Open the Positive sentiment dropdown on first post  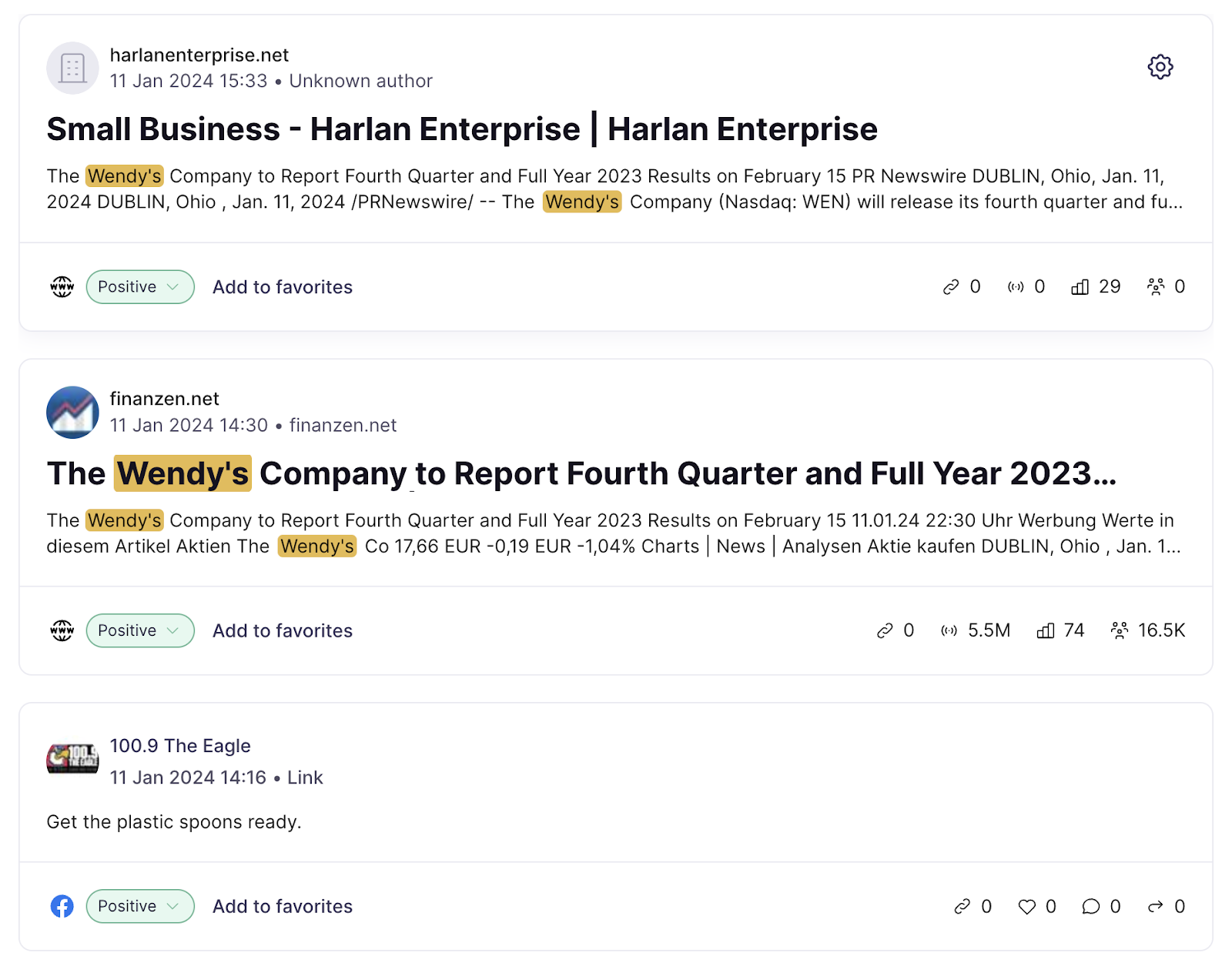coord(139,286)
